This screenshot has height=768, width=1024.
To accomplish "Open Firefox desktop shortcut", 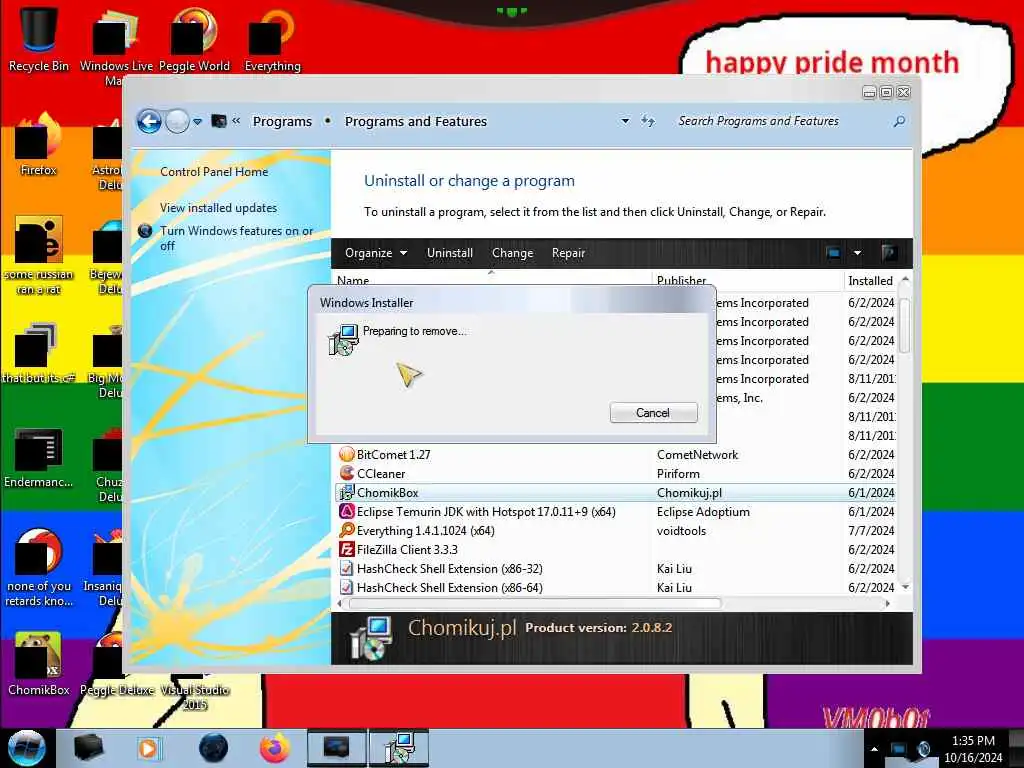I will [39, 144].
